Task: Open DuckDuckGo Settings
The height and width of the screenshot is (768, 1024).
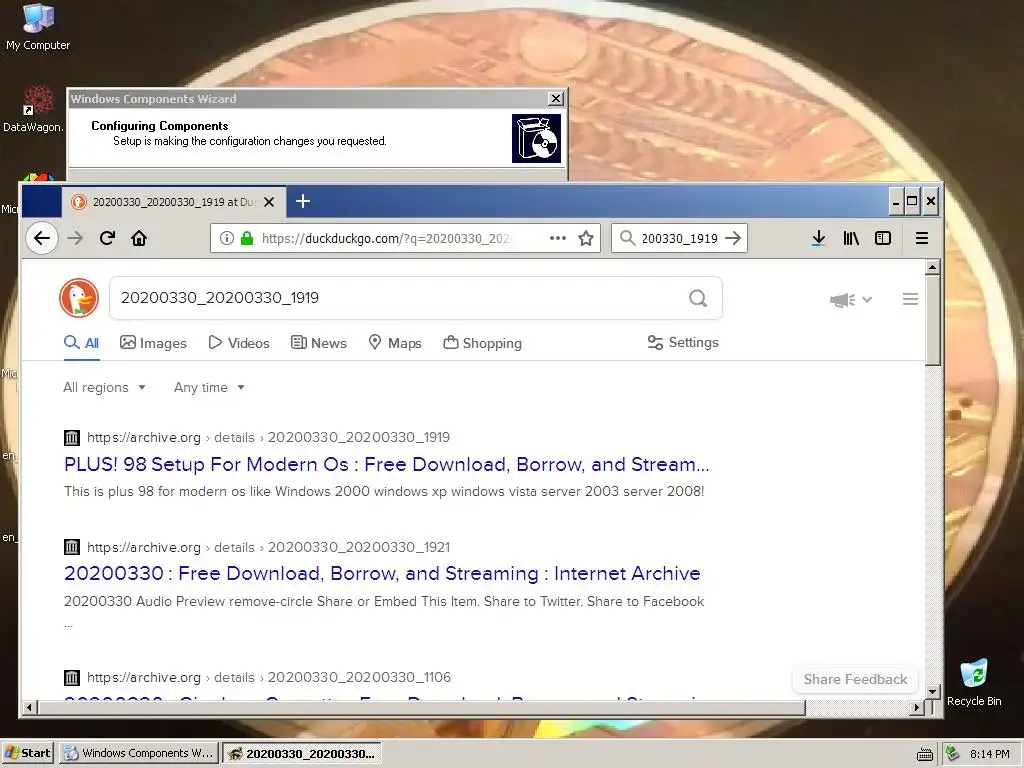Action: tap(683, 342)
